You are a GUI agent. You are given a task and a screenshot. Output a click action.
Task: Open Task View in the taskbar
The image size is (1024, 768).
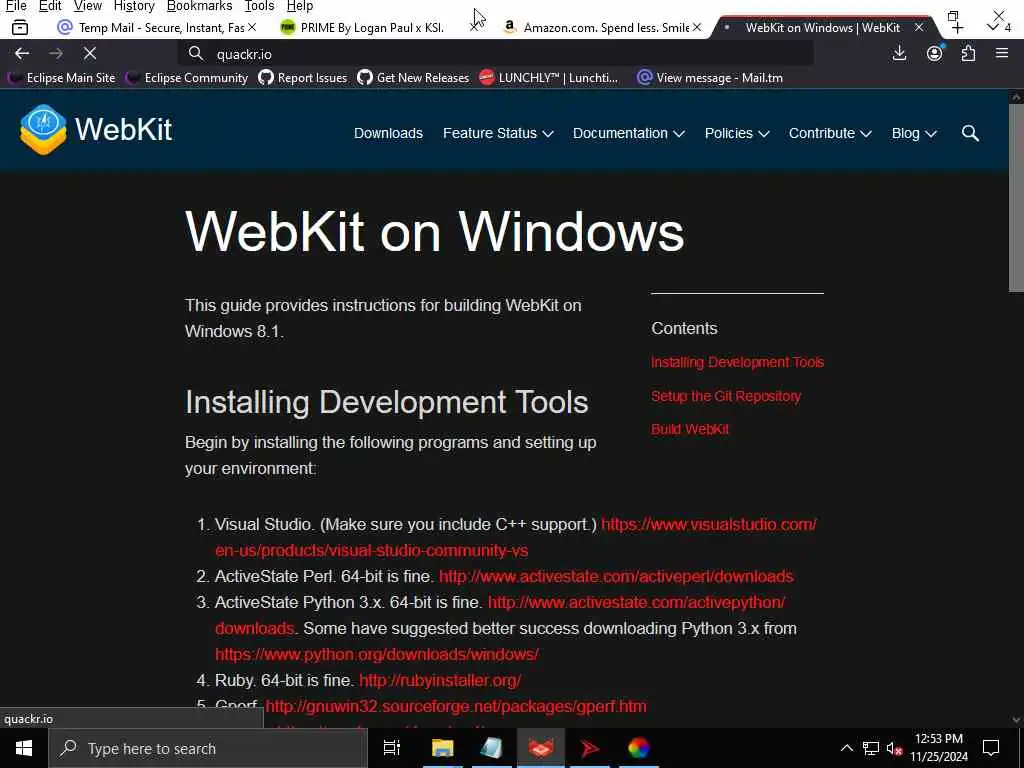tap(391, 748)
